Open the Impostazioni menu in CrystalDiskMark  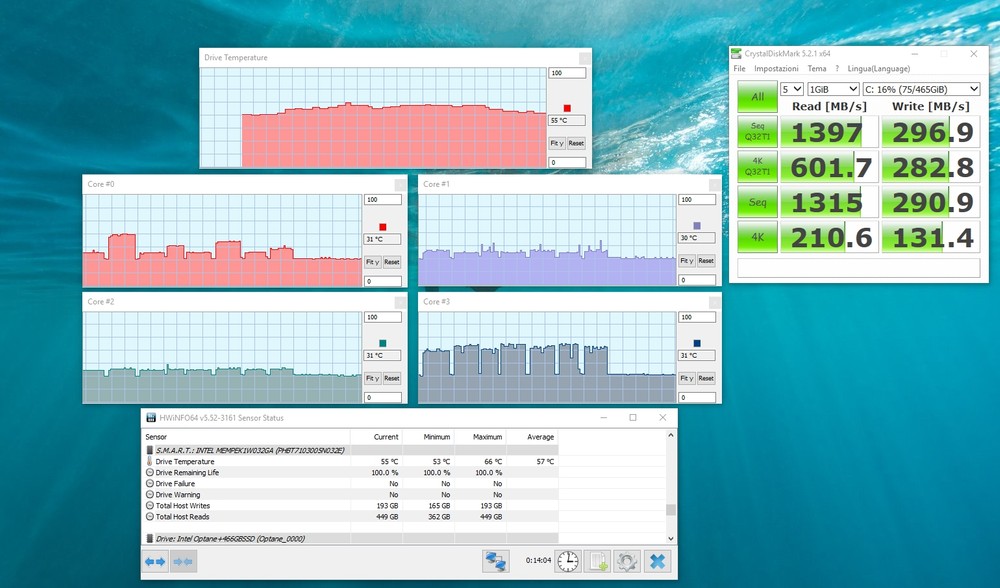tap(776, 69)
